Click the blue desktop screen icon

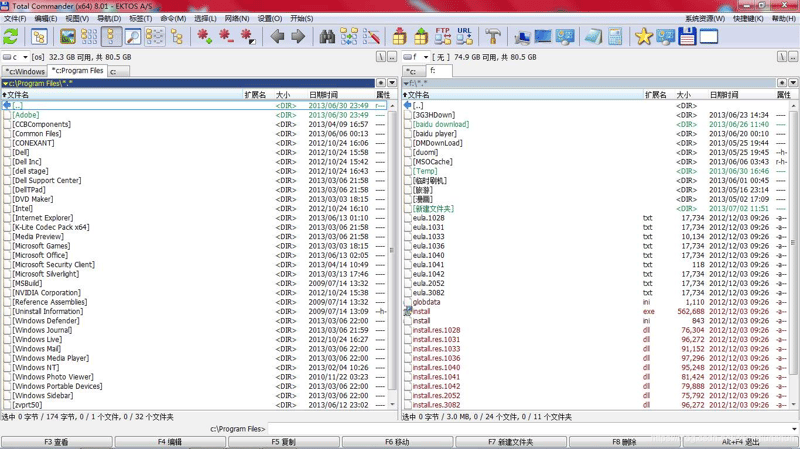click(543, 37)
